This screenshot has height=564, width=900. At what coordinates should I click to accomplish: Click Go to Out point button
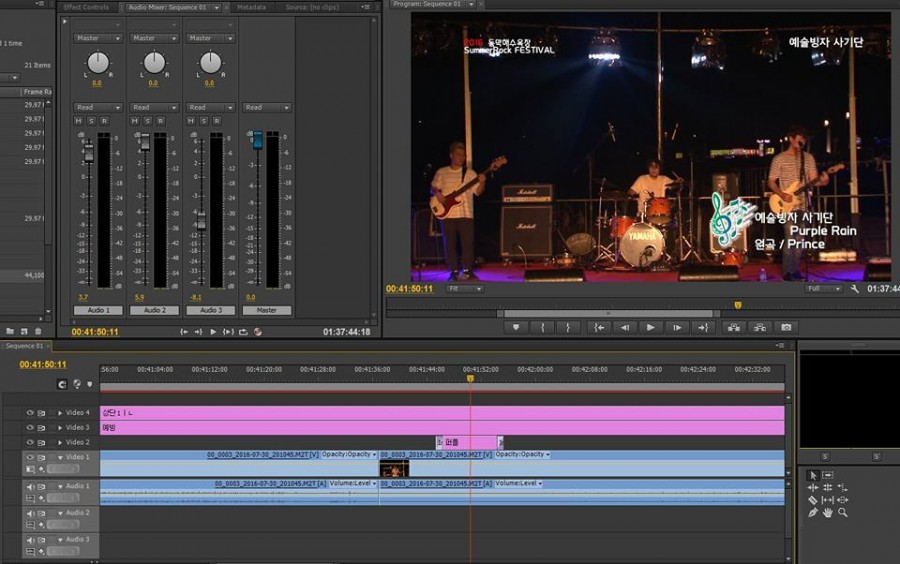pyautogui.click(x=703, y=328)
